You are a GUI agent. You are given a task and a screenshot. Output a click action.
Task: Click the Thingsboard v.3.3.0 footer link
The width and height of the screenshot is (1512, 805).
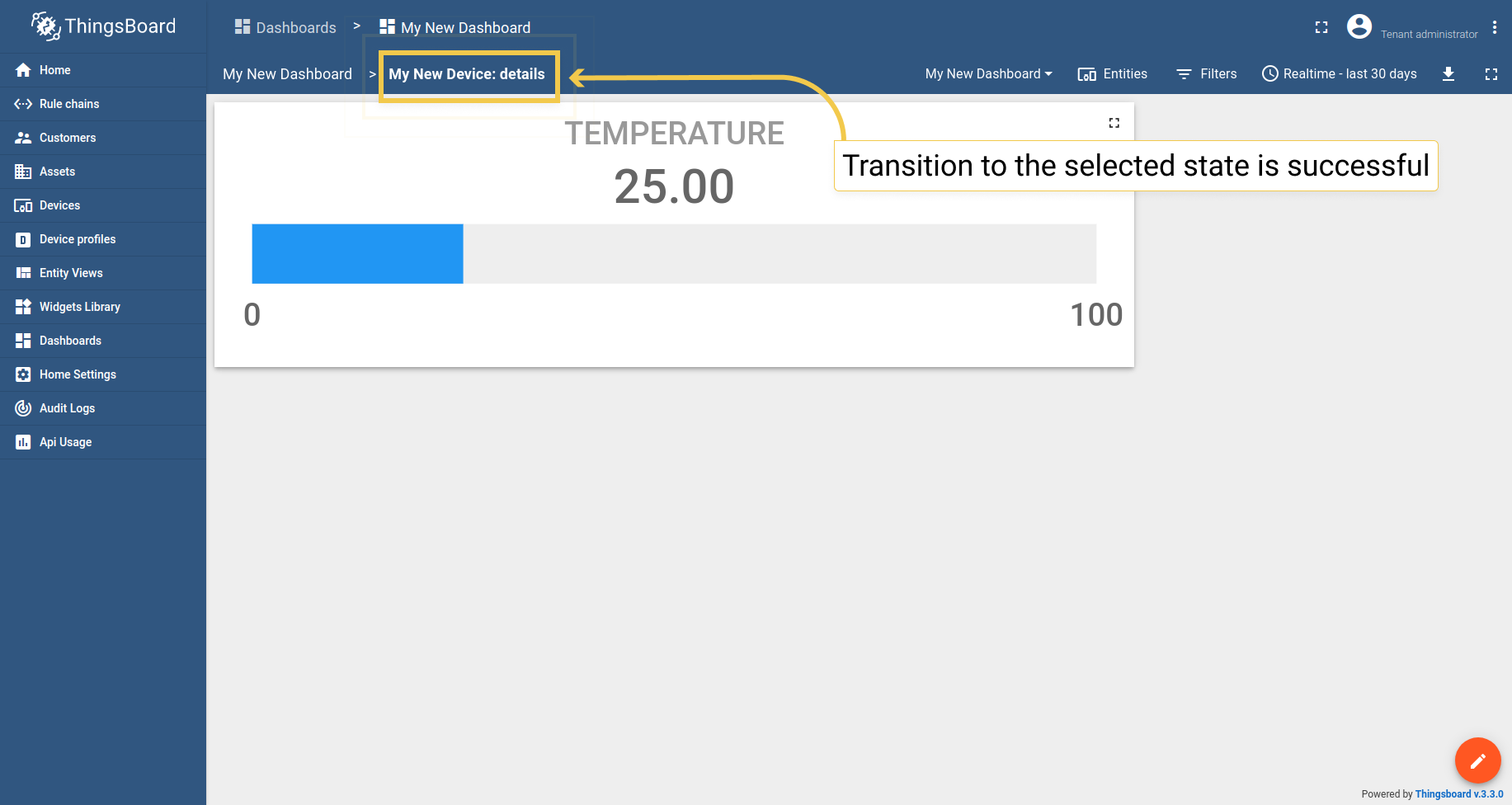pyautogui.click(x=1459, y=794)
